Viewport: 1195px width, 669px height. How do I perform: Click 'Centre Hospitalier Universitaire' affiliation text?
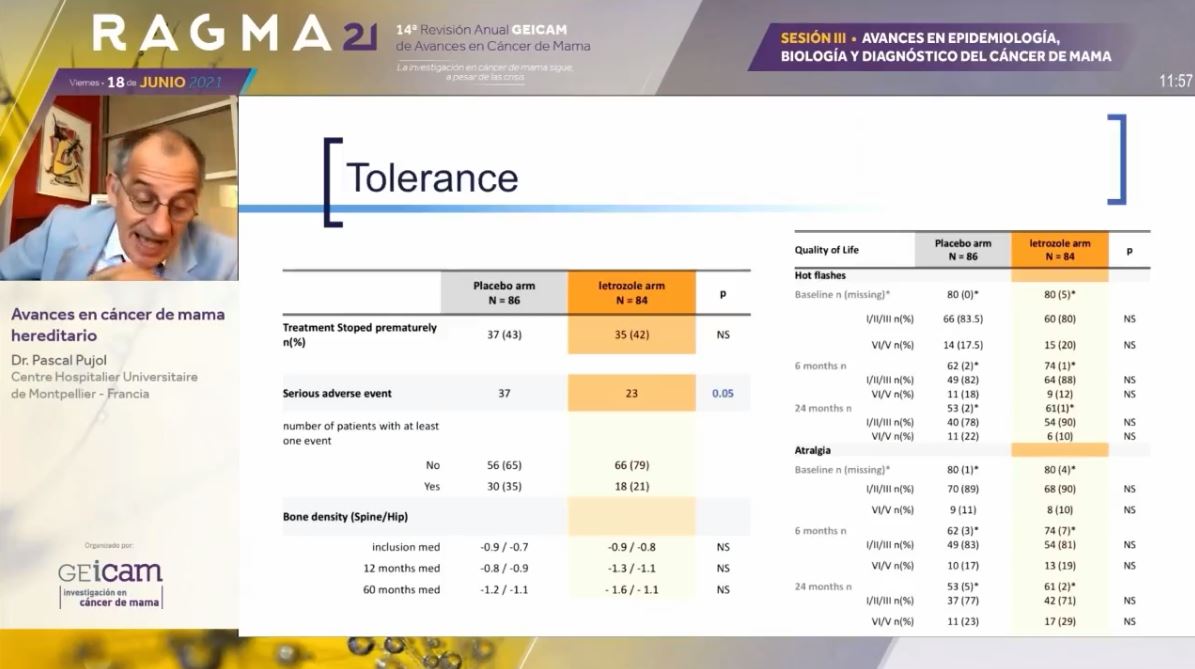[x=104, y=377]
